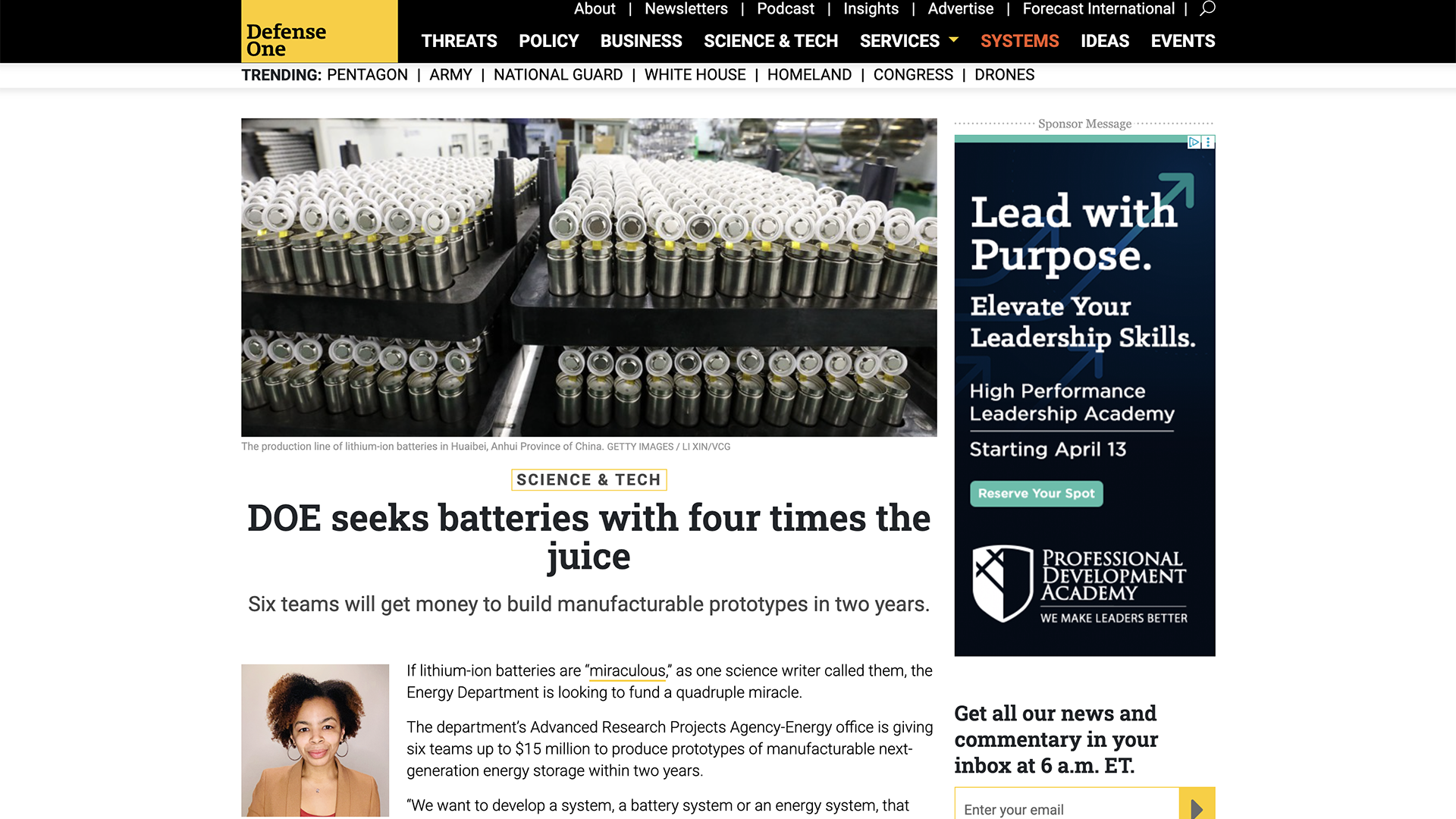
Task: Click the Newsletters link
Action: click(x=686, y=9)
